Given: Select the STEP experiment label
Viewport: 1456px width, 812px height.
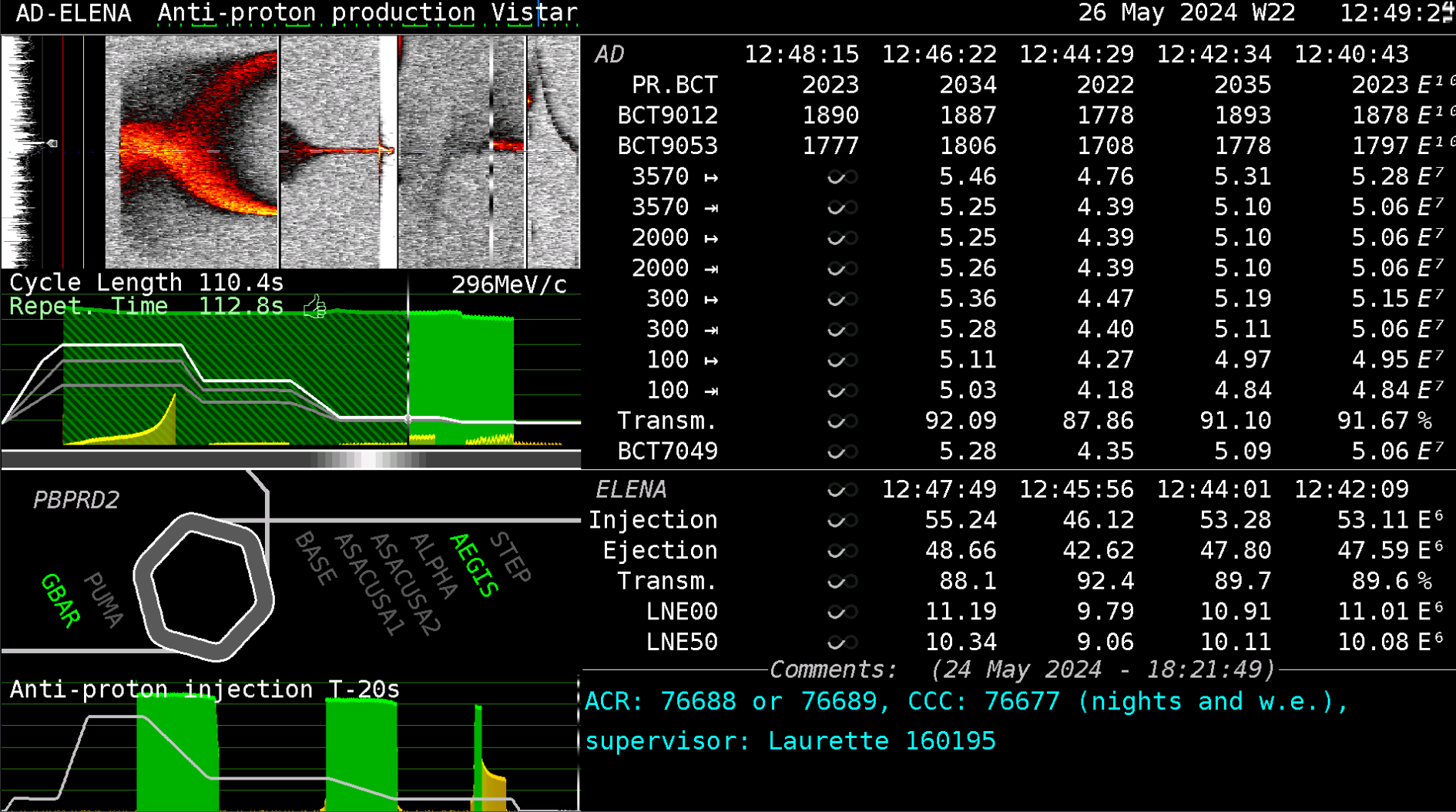Looking at the screenshot, I should point(511,556).
